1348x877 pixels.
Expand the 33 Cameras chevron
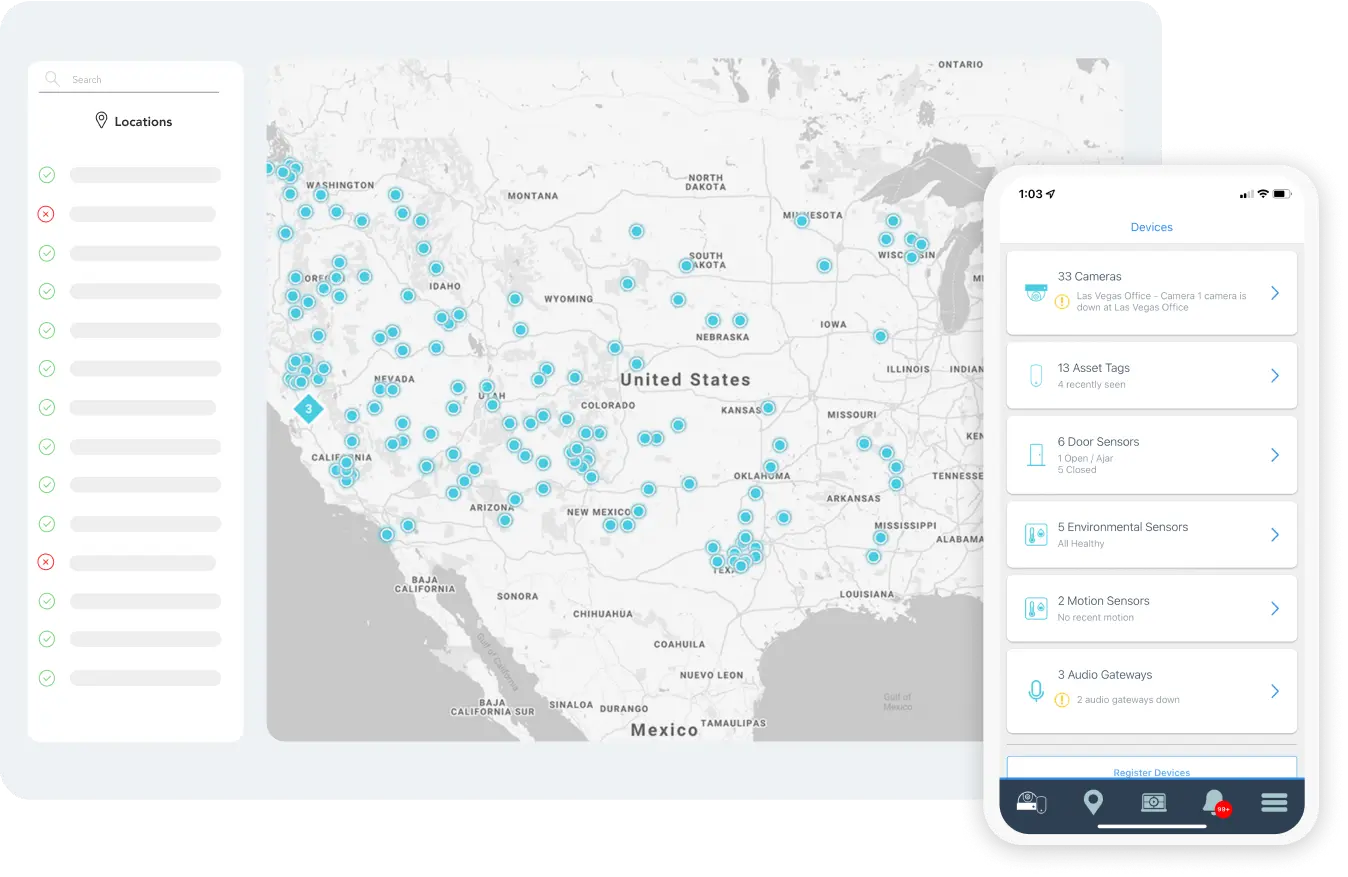(1275, 293)
